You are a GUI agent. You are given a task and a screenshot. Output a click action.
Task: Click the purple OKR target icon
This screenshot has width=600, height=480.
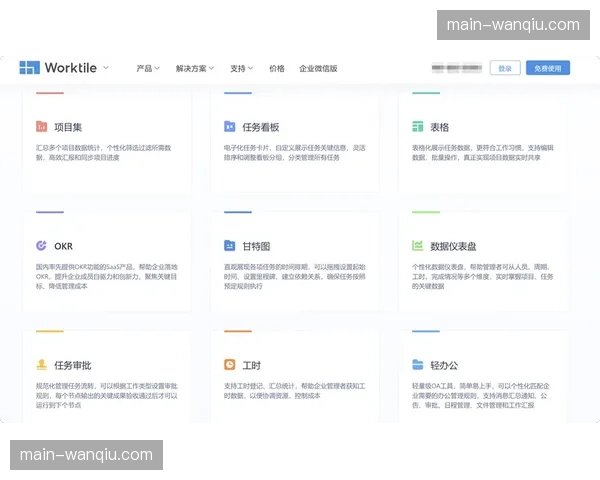[41, 245]
